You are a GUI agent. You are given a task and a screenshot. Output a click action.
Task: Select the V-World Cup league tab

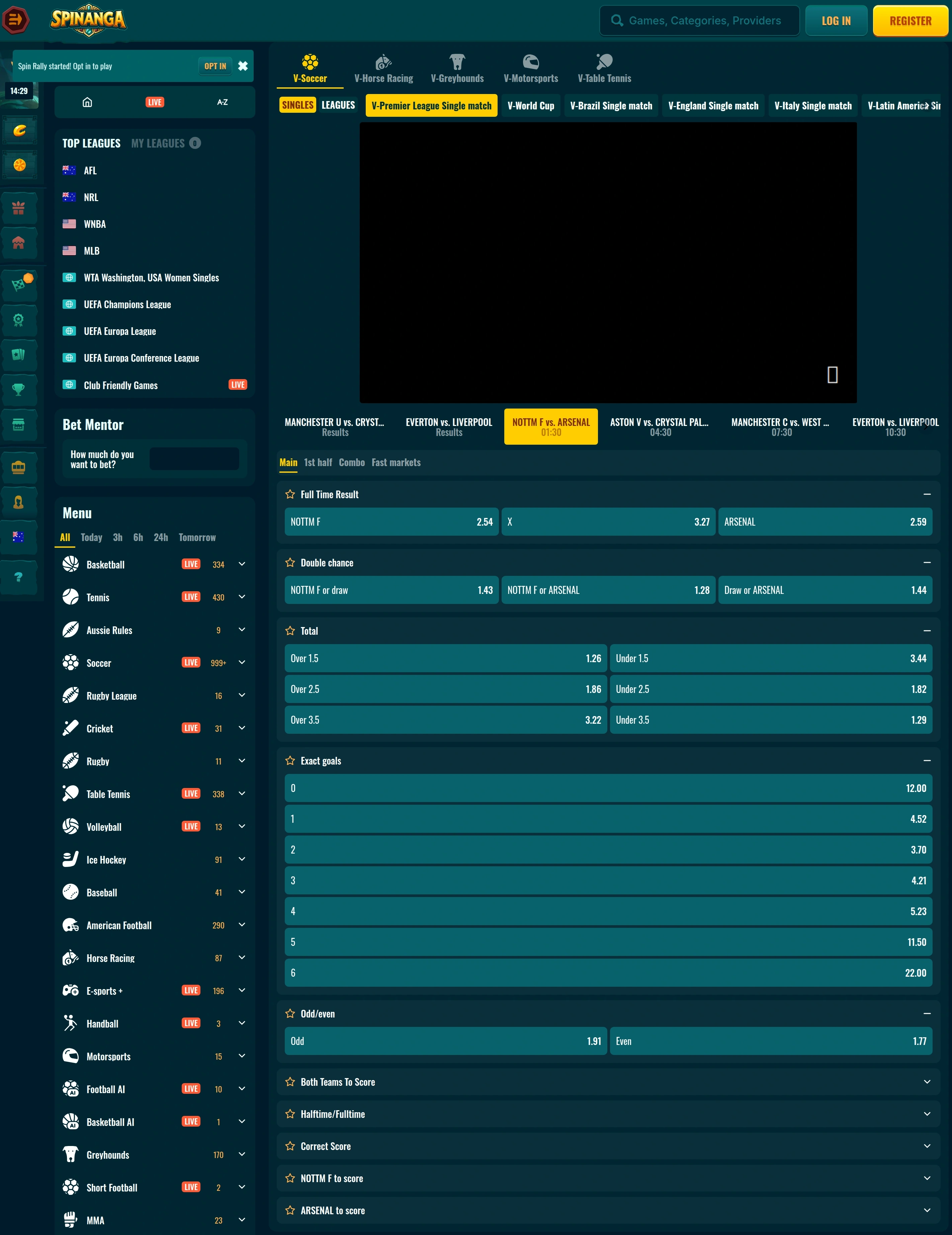(x=531, y=106)
